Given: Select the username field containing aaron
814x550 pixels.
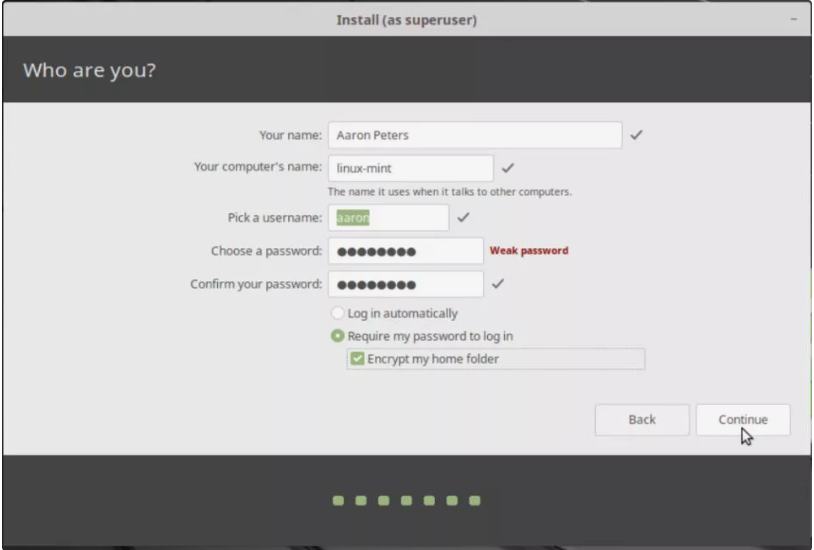Looking at the screenshot, I should click(388, 218).
